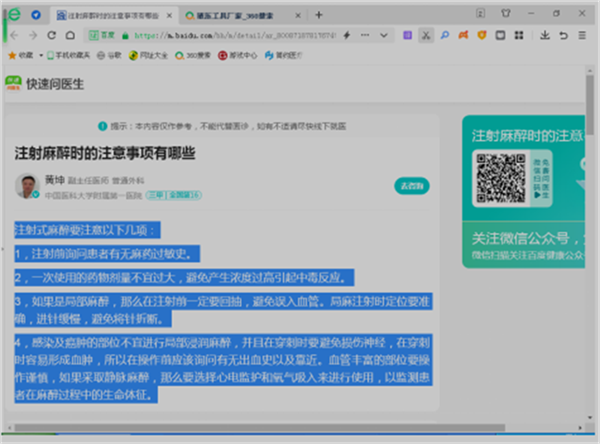The image size is (600, 444).
Task: Click the QR code image in sidebar
Action: (x=501, y=178)
